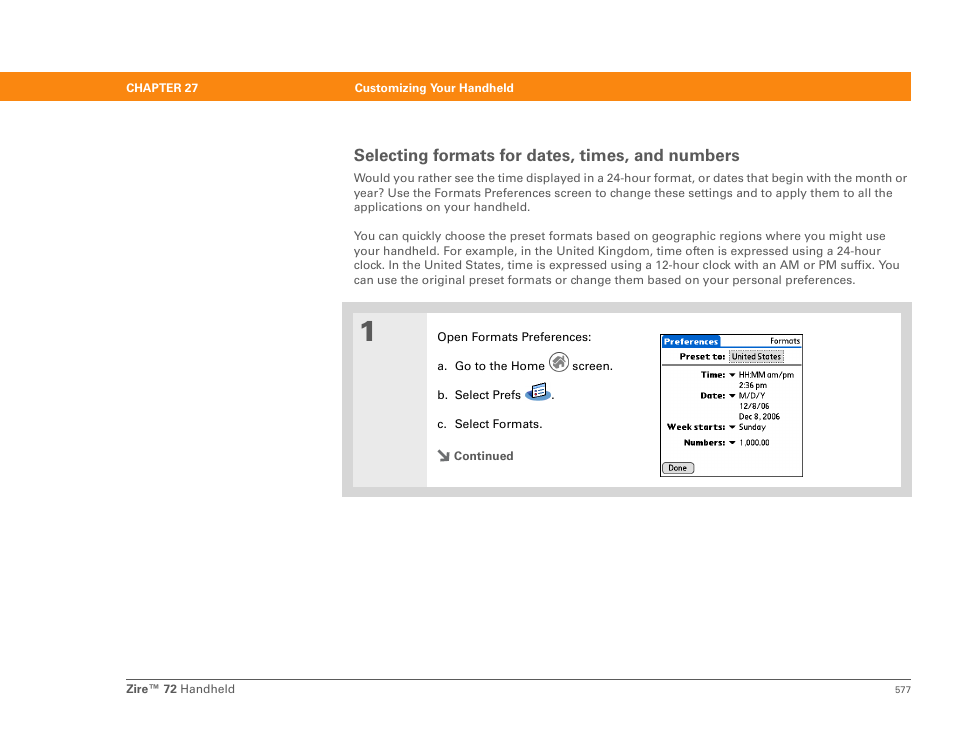This screenshot has width=954, height=738.
Task: Click the 12/8/06 sample date
Action: click(x=754, y=406)
